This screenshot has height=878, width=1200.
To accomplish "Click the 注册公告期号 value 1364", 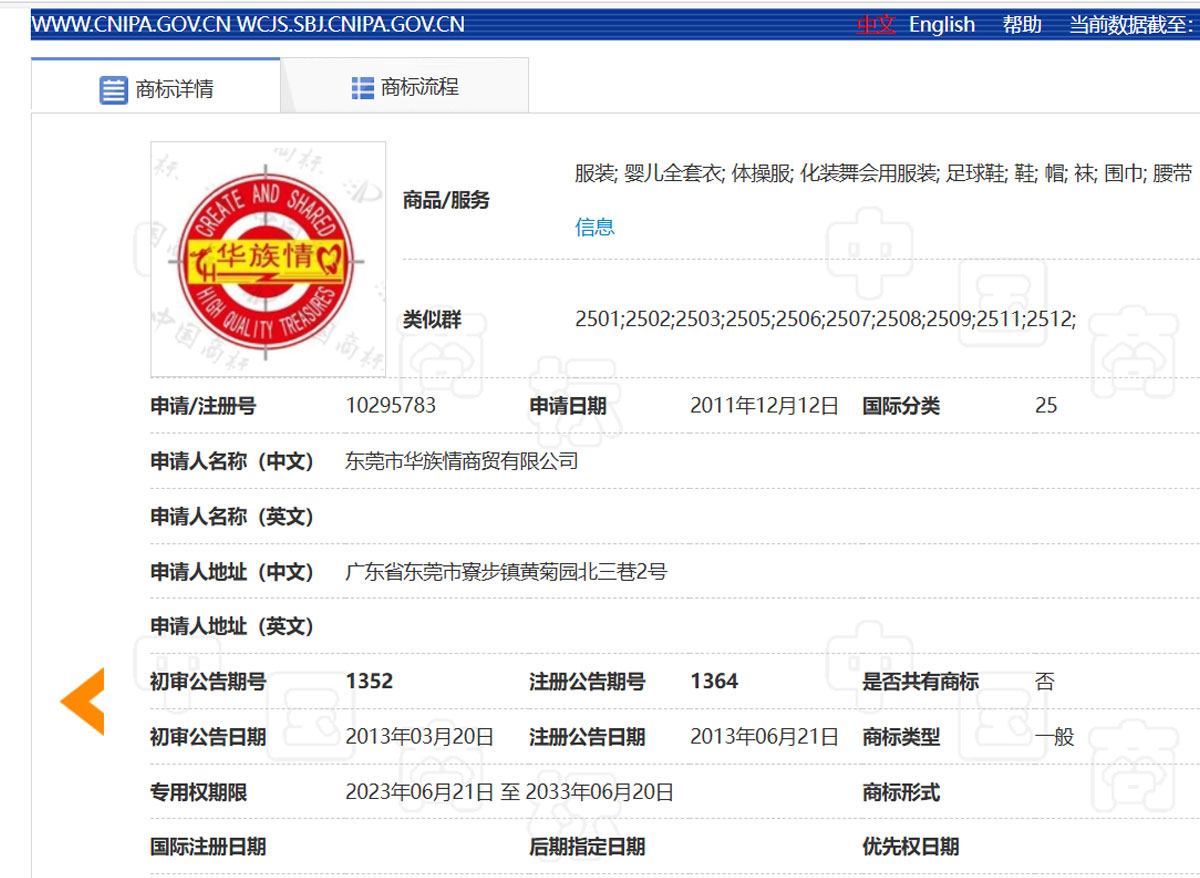I will click(x=714, y=681).
